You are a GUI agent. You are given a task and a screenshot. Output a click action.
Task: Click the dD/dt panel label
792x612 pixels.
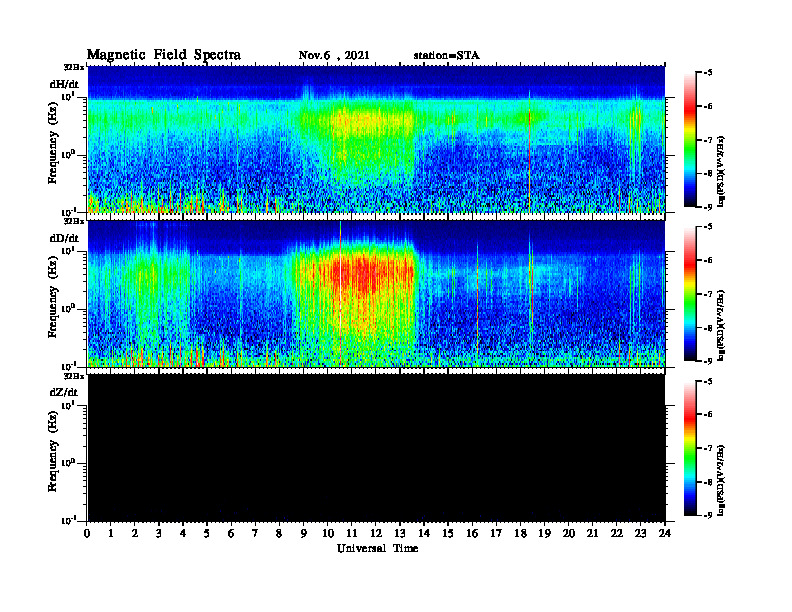point(64,238)
